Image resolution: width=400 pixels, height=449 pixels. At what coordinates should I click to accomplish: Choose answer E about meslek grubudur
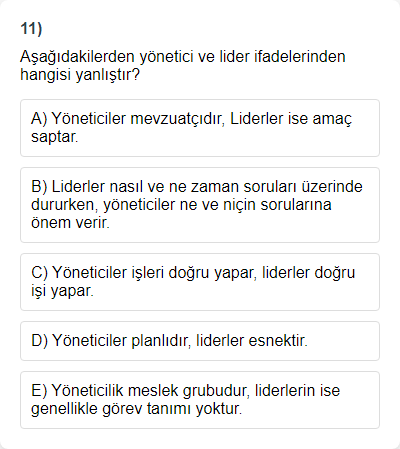tap(200, 400)
